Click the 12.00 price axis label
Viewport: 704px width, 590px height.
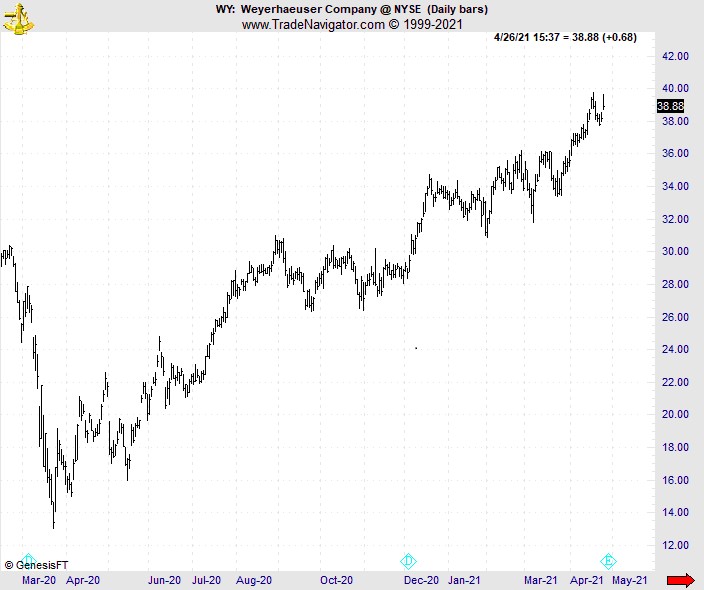[x=675, y=545]
